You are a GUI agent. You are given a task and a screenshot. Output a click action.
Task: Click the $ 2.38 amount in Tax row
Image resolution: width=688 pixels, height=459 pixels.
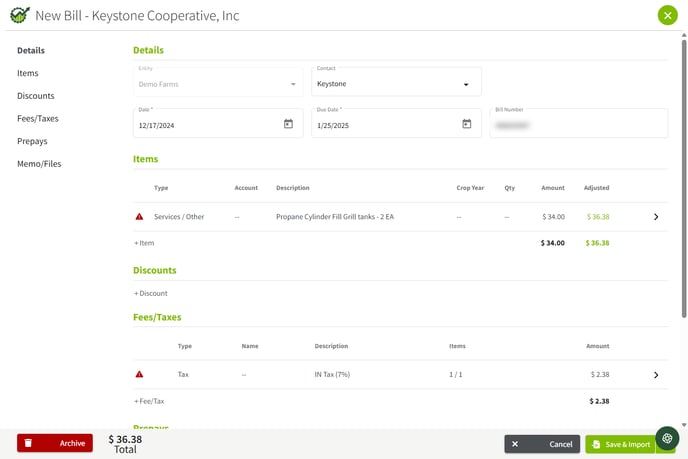click(600, 374)
